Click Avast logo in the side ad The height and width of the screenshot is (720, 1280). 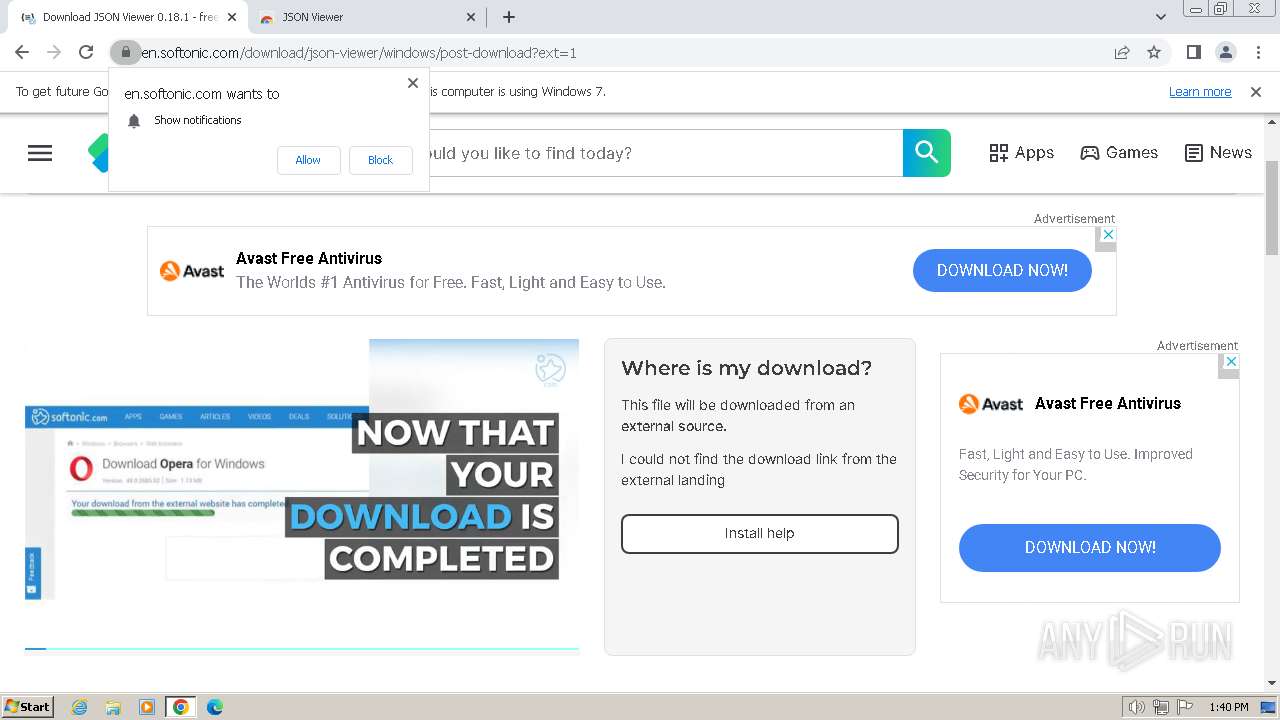(991, 404)
